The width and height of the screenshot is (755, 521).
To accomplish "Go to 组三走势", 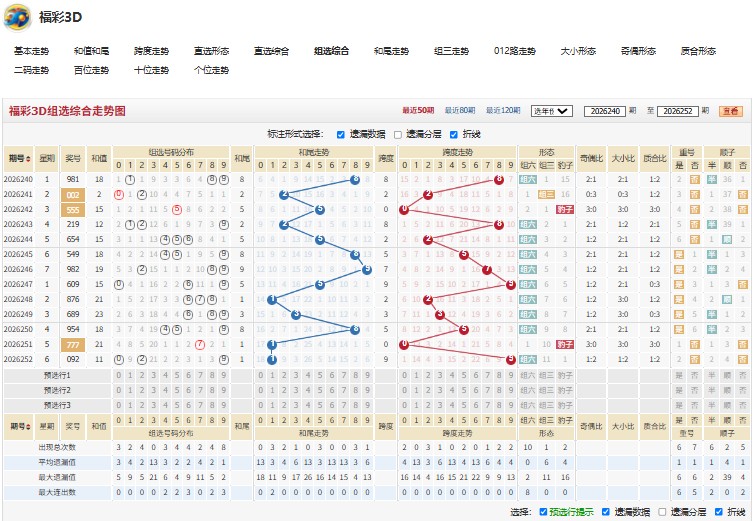I will click(x=451, y=51).
